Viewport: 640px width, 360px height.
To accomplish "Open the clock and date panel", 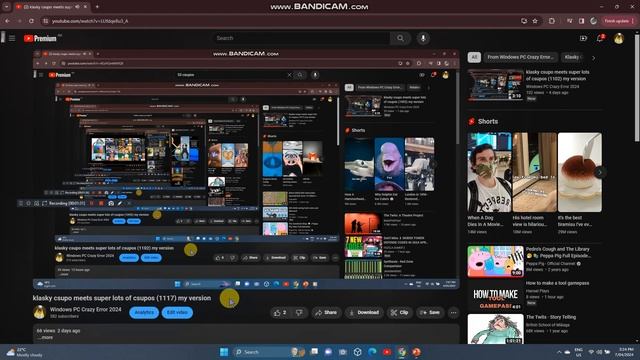I will (626, 352).
